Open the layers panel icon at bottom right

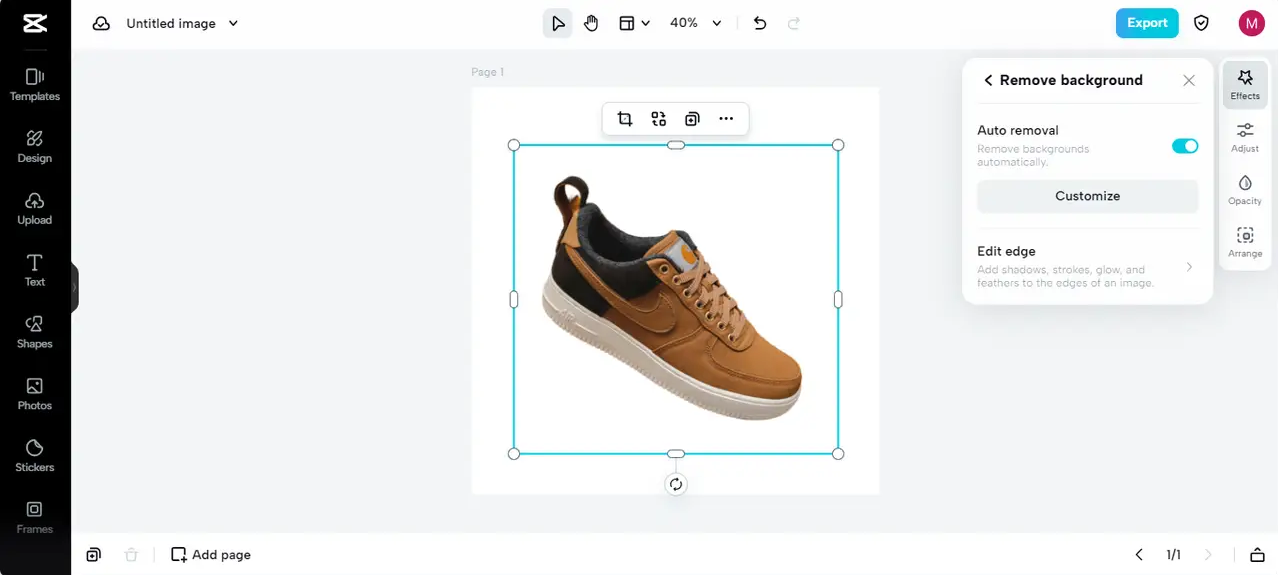pos(1257,555)
